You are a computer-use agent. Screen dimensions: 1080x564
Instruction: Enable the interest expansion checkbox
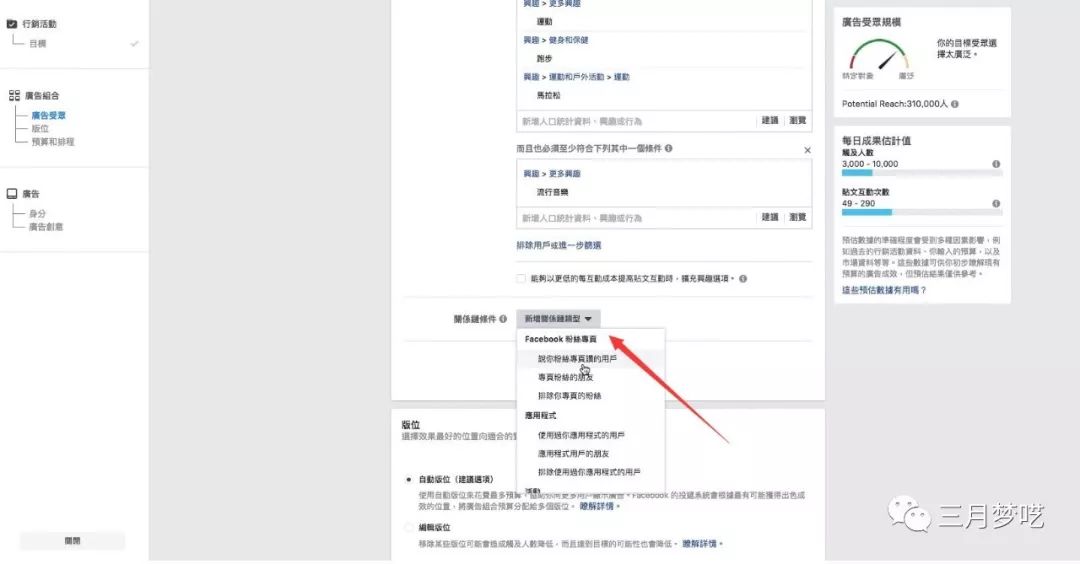(x=521, y=279)
